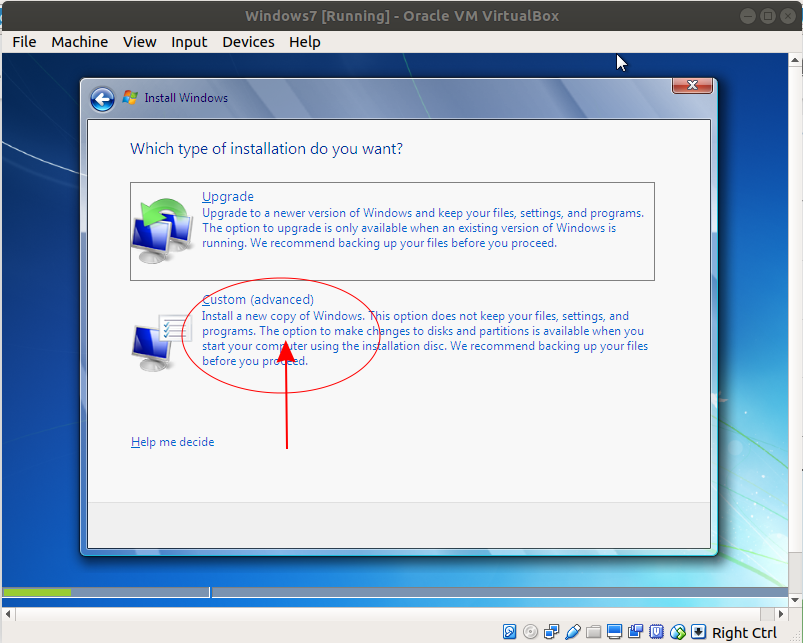Click the horizontal scrollbar left arrow

[8, 614]
